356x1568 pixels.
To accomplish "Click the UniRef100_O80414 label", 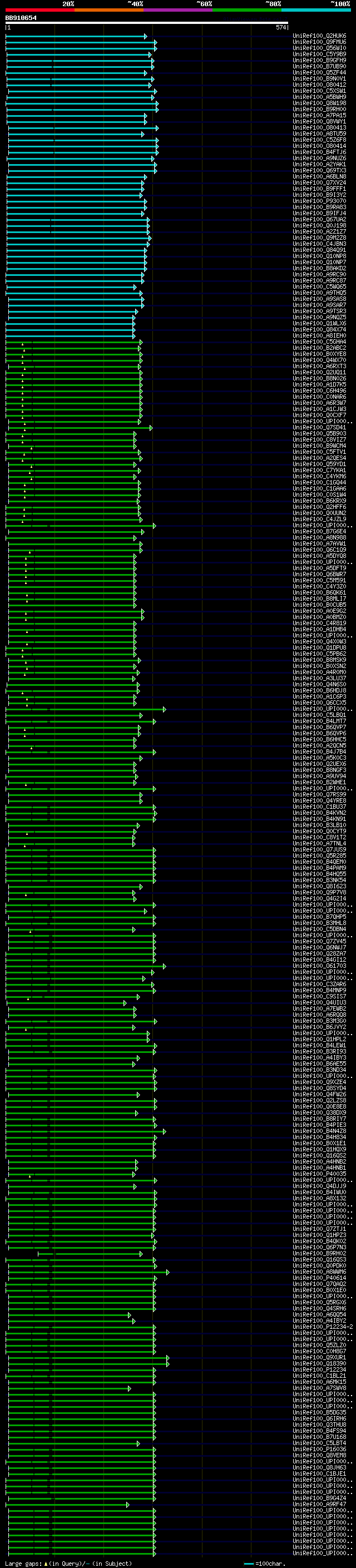I will point(319,146).
